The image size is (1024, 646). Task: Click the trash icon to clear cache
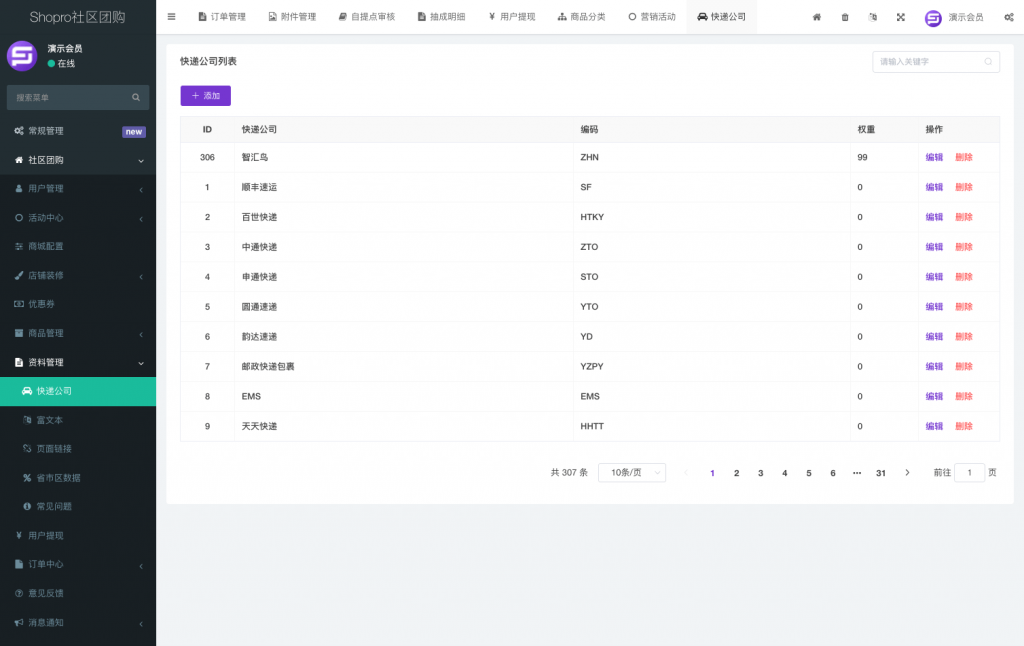click(843, 17)
